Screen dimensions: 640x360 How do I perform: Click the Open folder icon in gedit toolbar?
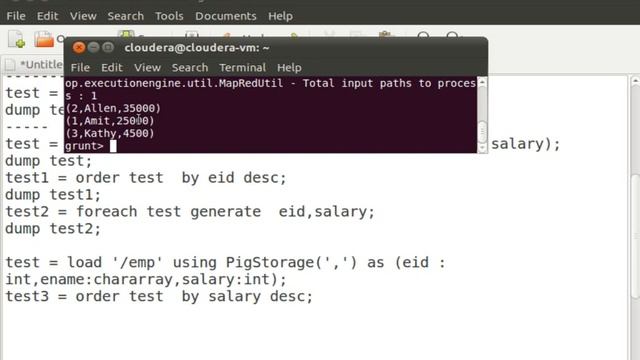(44, 40)
